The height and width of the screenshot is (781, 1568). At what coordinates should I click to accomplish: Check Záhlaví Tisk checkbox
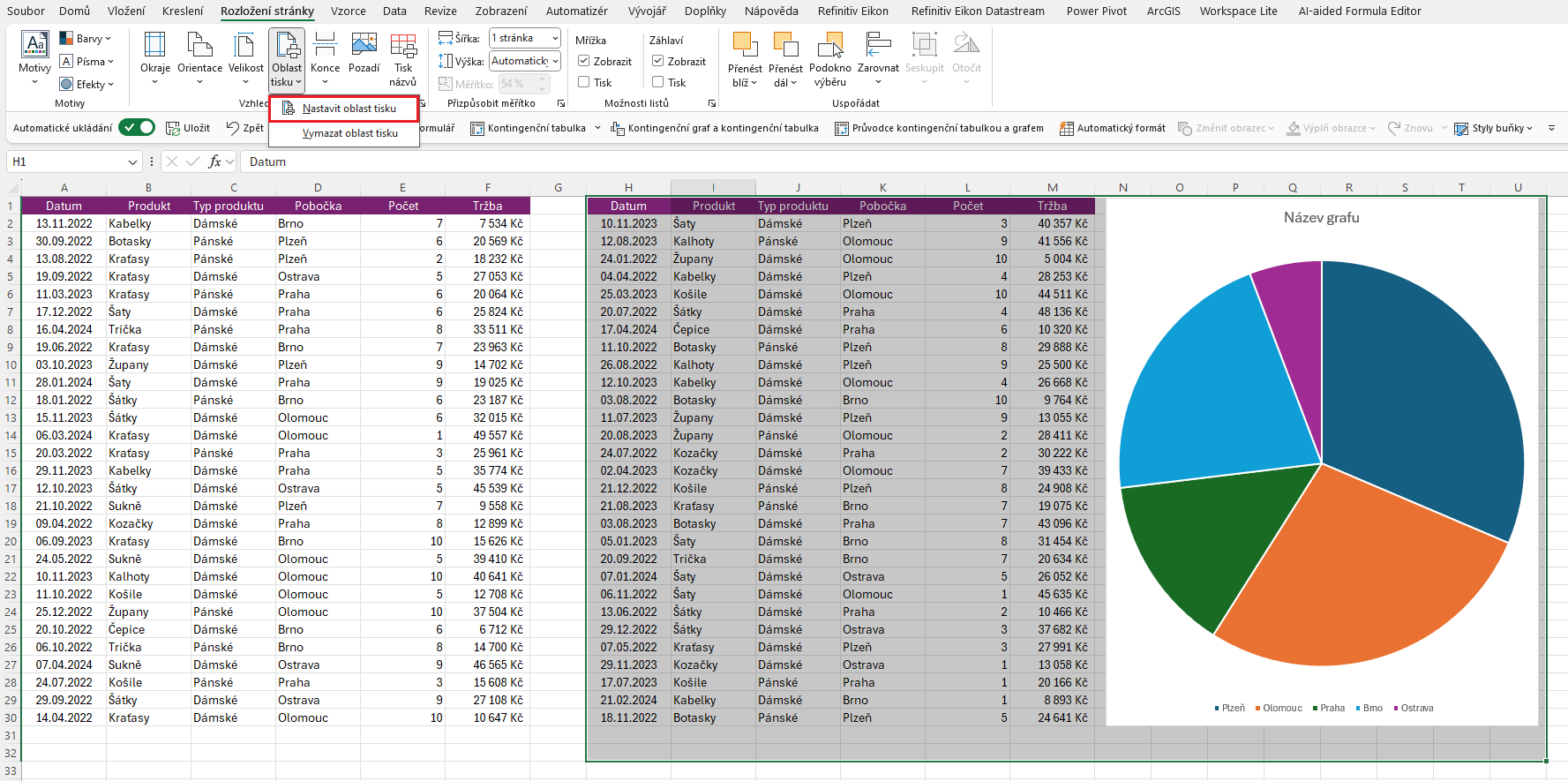[x=658, y=82]
